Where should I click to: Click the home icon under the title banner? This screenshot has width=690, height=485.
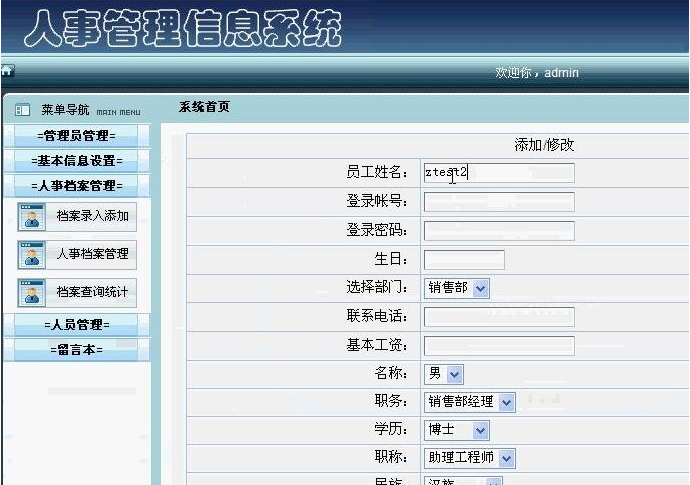7,70
